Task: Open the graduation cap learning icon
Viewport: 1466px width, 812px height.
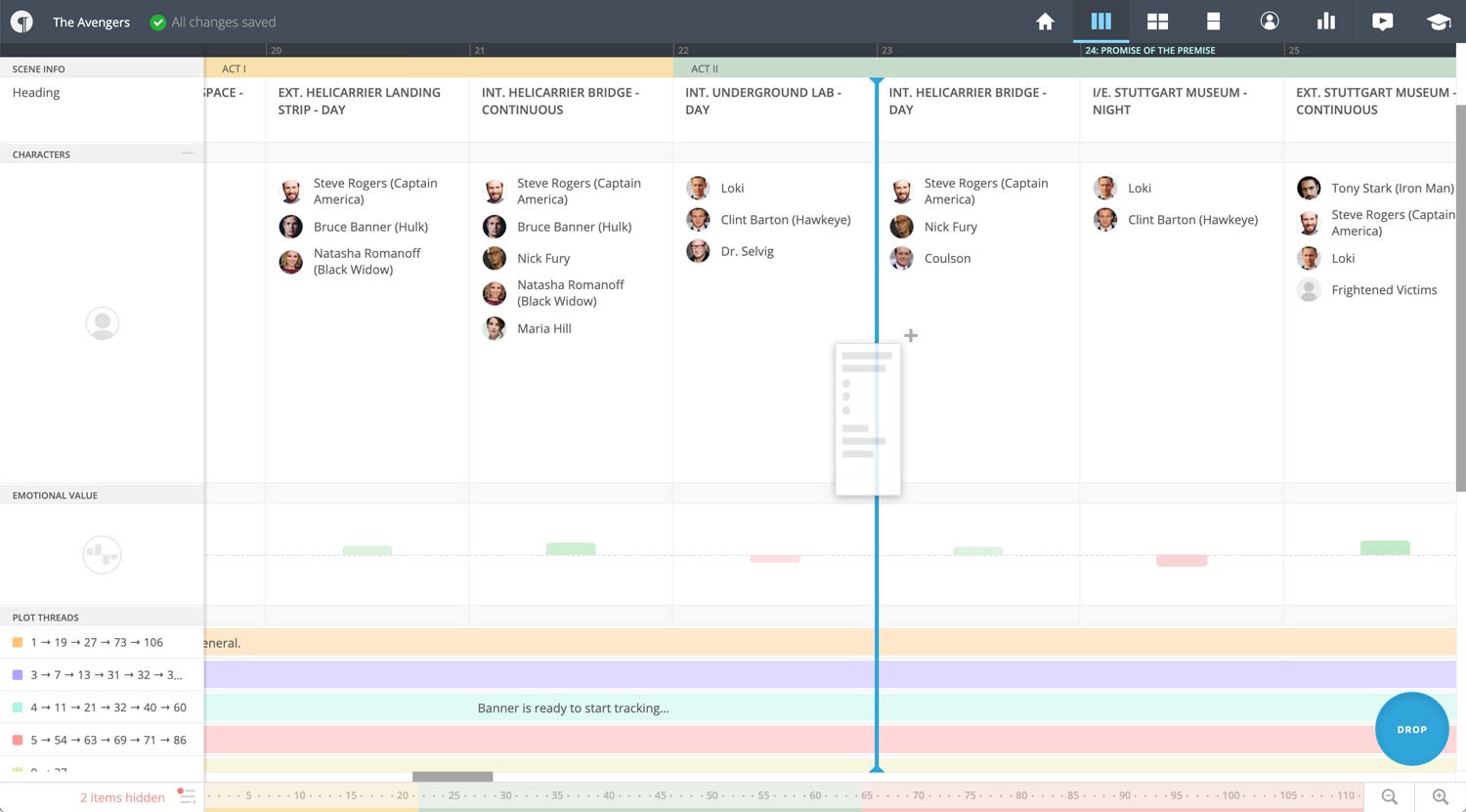Action: pyautogui.click(x=1439, y=21)
